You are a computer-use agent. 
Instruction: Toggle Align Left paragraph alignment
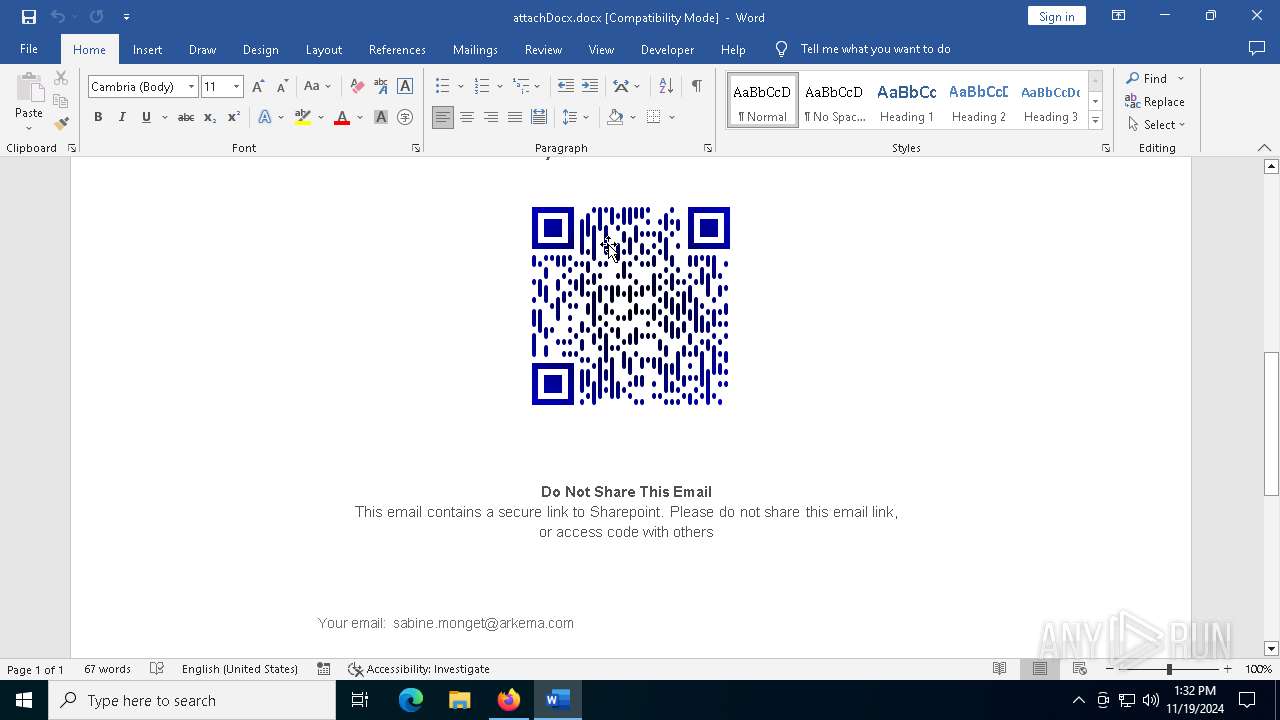pyautogui.click(x=443, y=117)
